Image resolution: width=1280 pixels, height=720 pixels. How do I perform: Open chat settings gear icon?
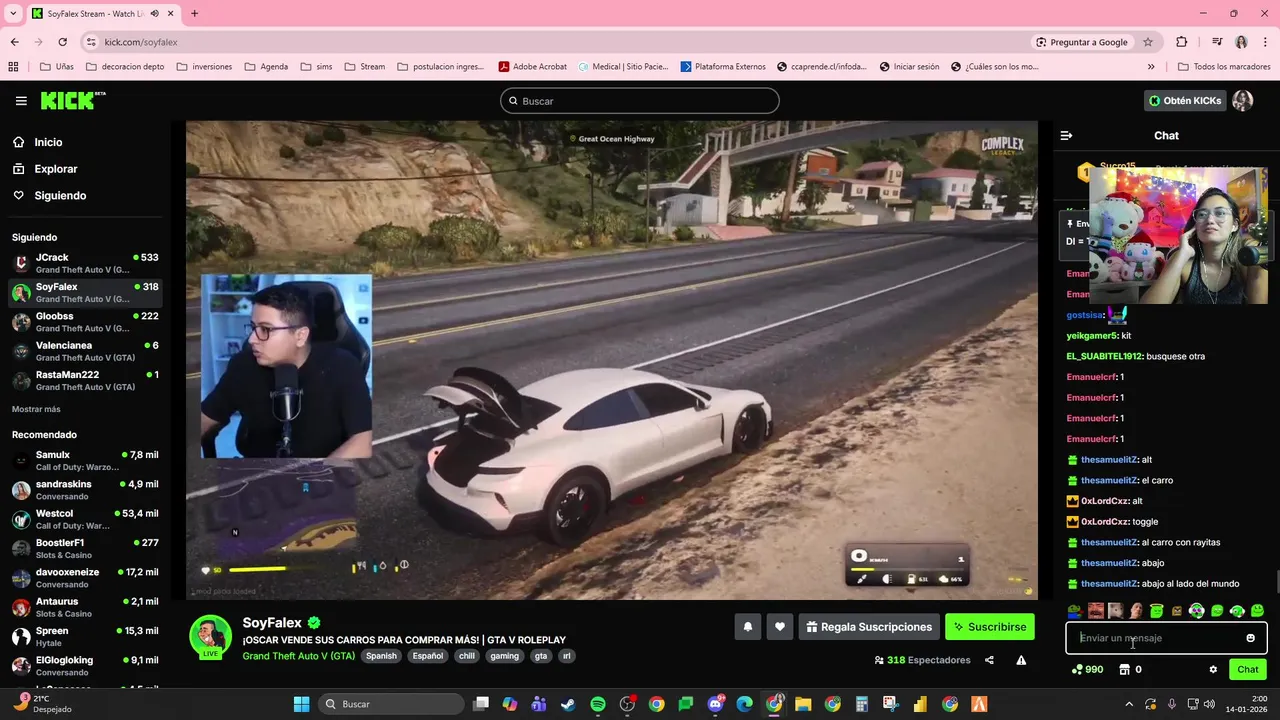click(x=1213, y=670)
